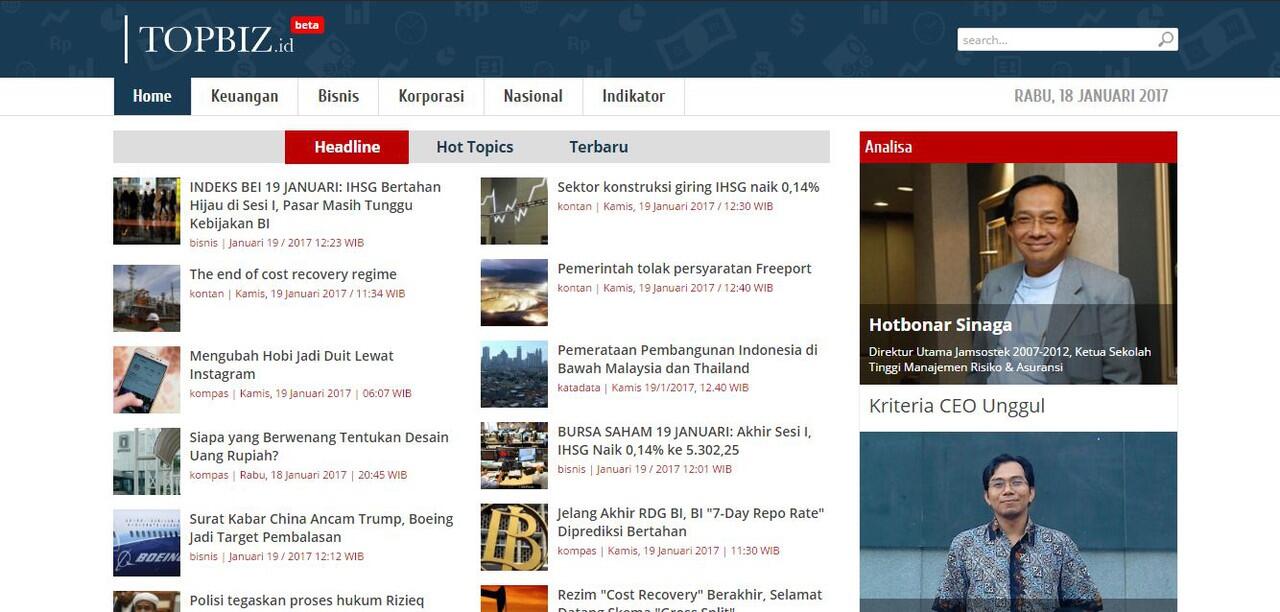Switch to the Hot Topics tab

click(475, 147)
